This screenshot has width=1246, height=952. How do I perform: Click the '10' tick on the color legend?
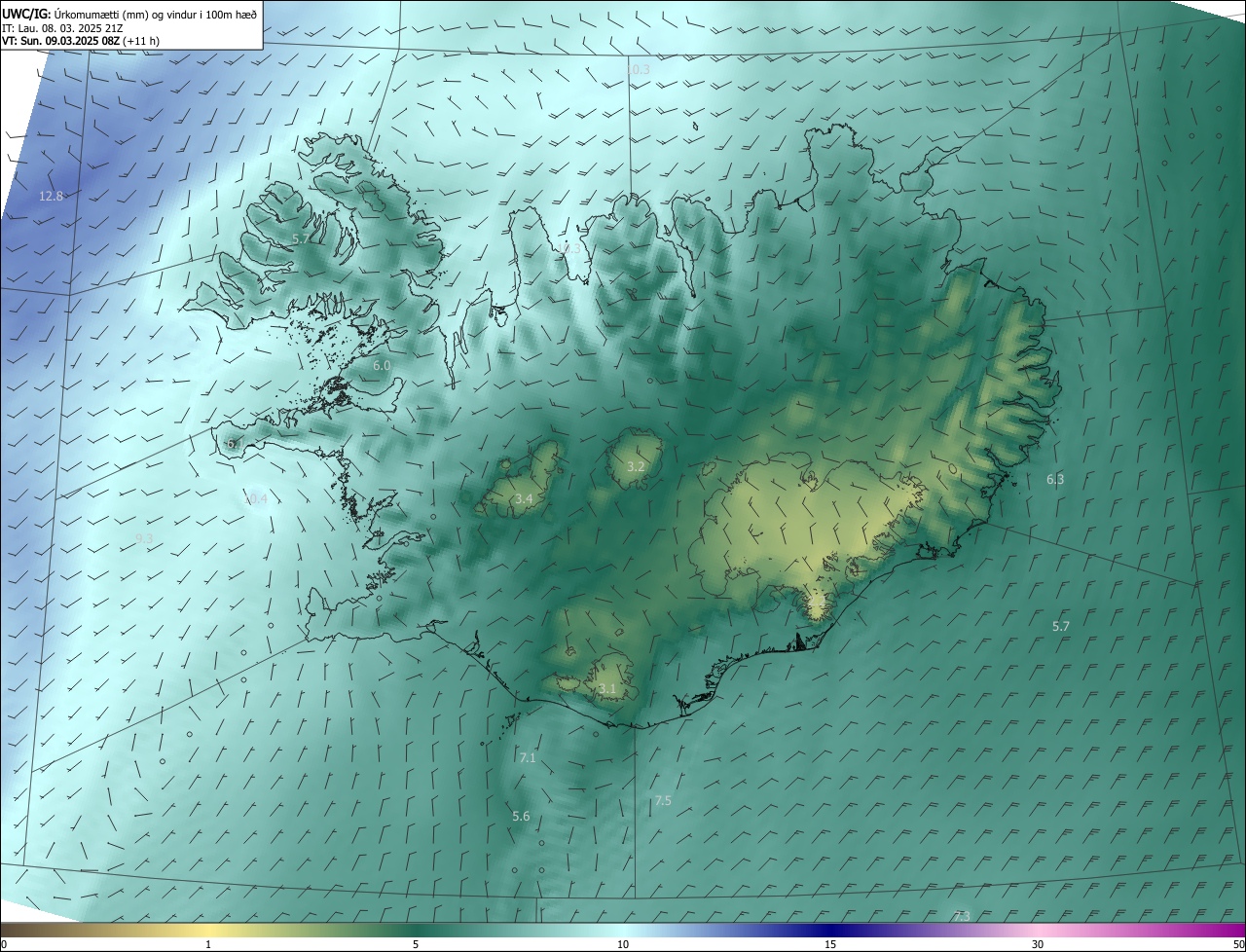click(x=623, y=944)
